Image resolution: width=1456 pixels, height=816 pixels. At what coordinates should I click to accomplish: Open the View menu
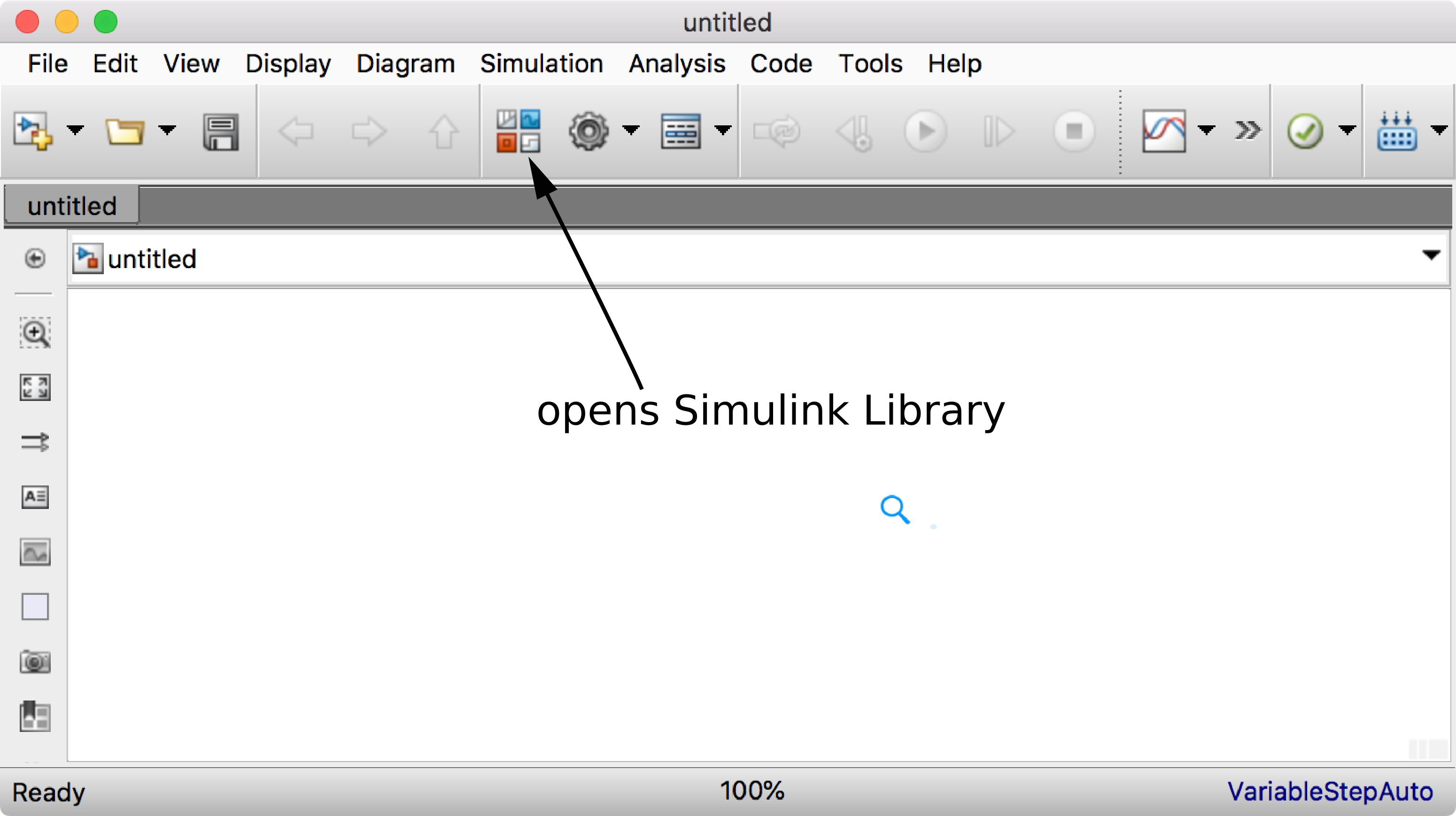(191, 63)
